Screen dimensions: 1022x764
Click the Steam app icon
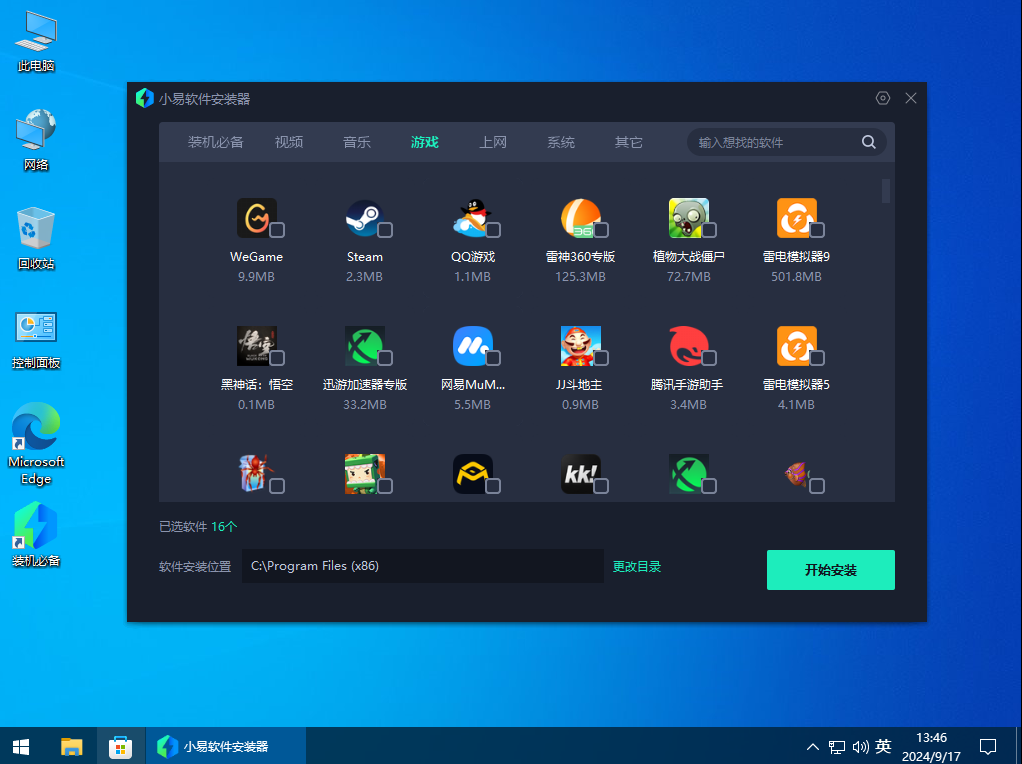364,218
